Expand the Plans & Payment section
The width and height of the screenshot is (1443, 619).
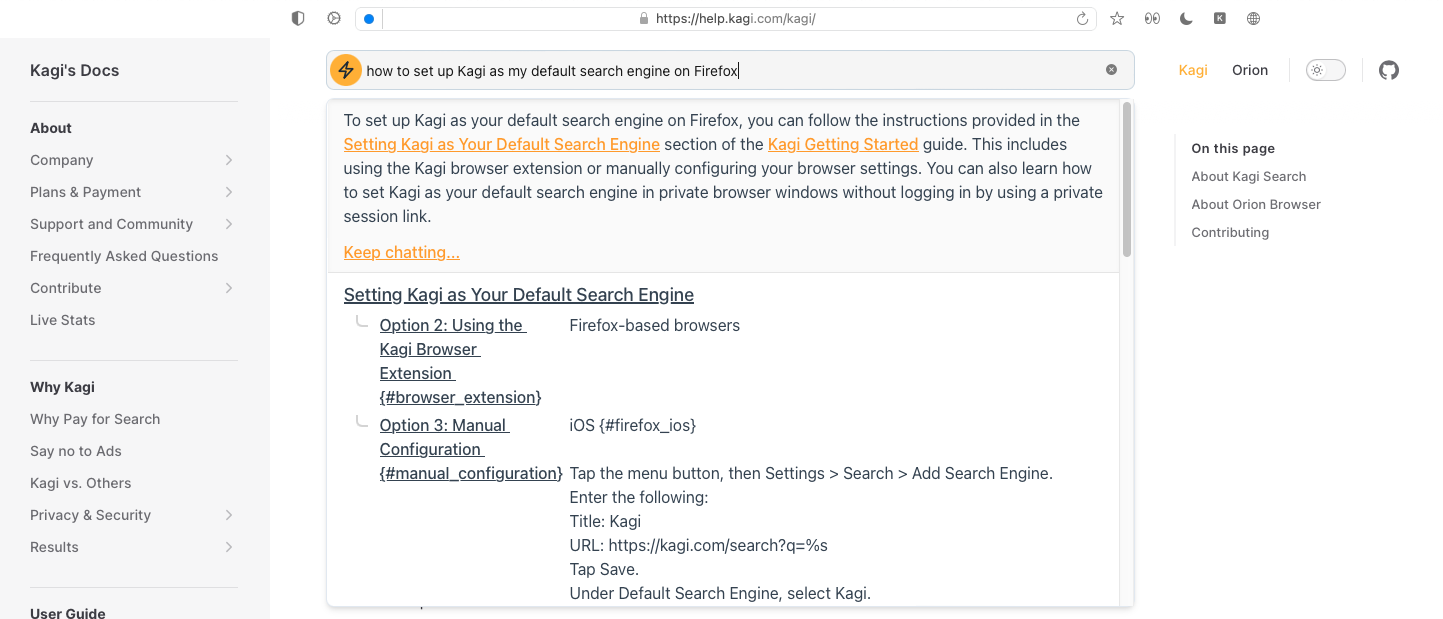(229, 192)
